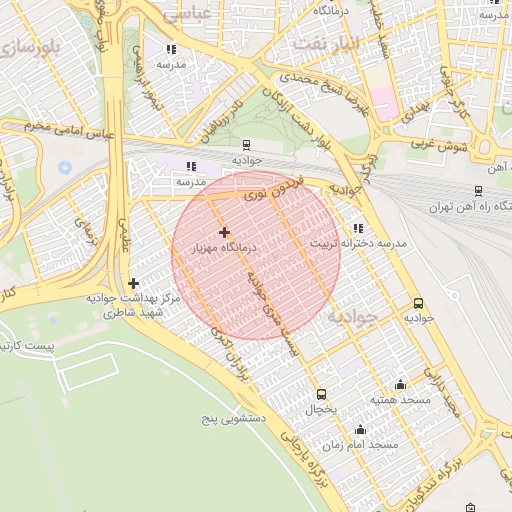Click the مرکز بهداشت جوادیه health center cross icon
Image resolution: width=512 pixels, height=512 pixels.
(133, 284)
